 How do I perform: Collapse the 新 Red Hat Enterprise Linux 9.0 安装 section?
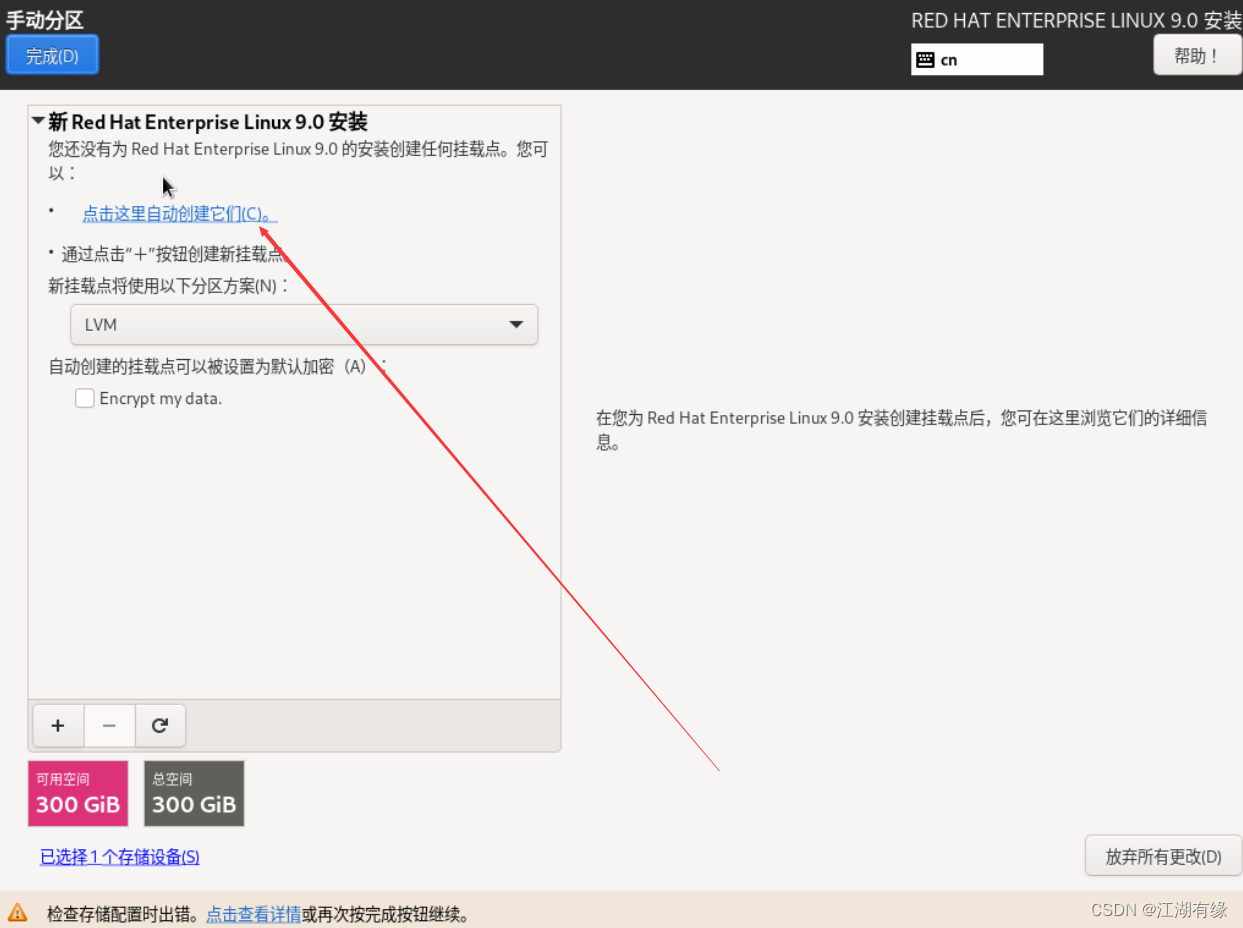tap(39, 122)
